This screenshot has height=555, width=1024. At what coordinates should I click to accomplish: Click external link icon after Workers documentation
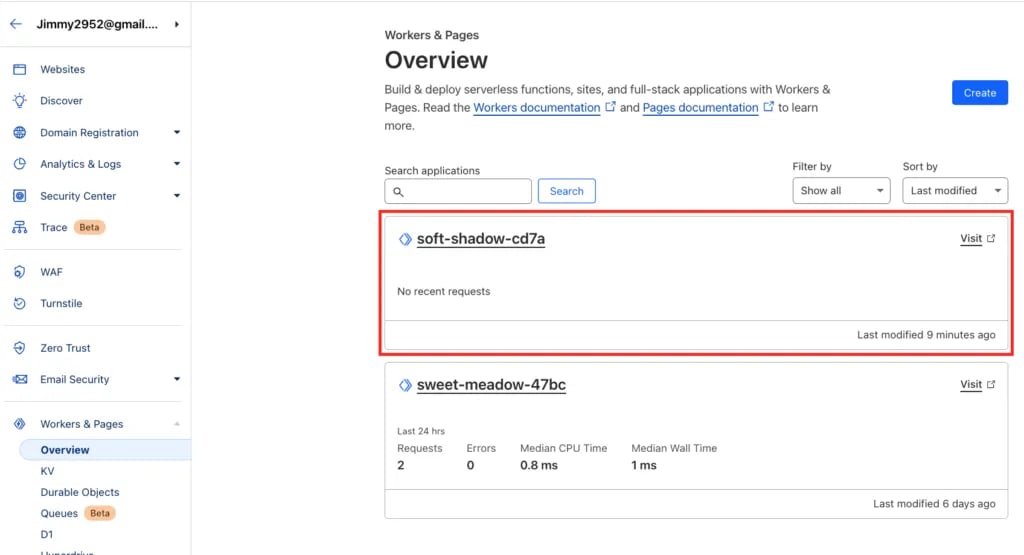click(610, 106)
